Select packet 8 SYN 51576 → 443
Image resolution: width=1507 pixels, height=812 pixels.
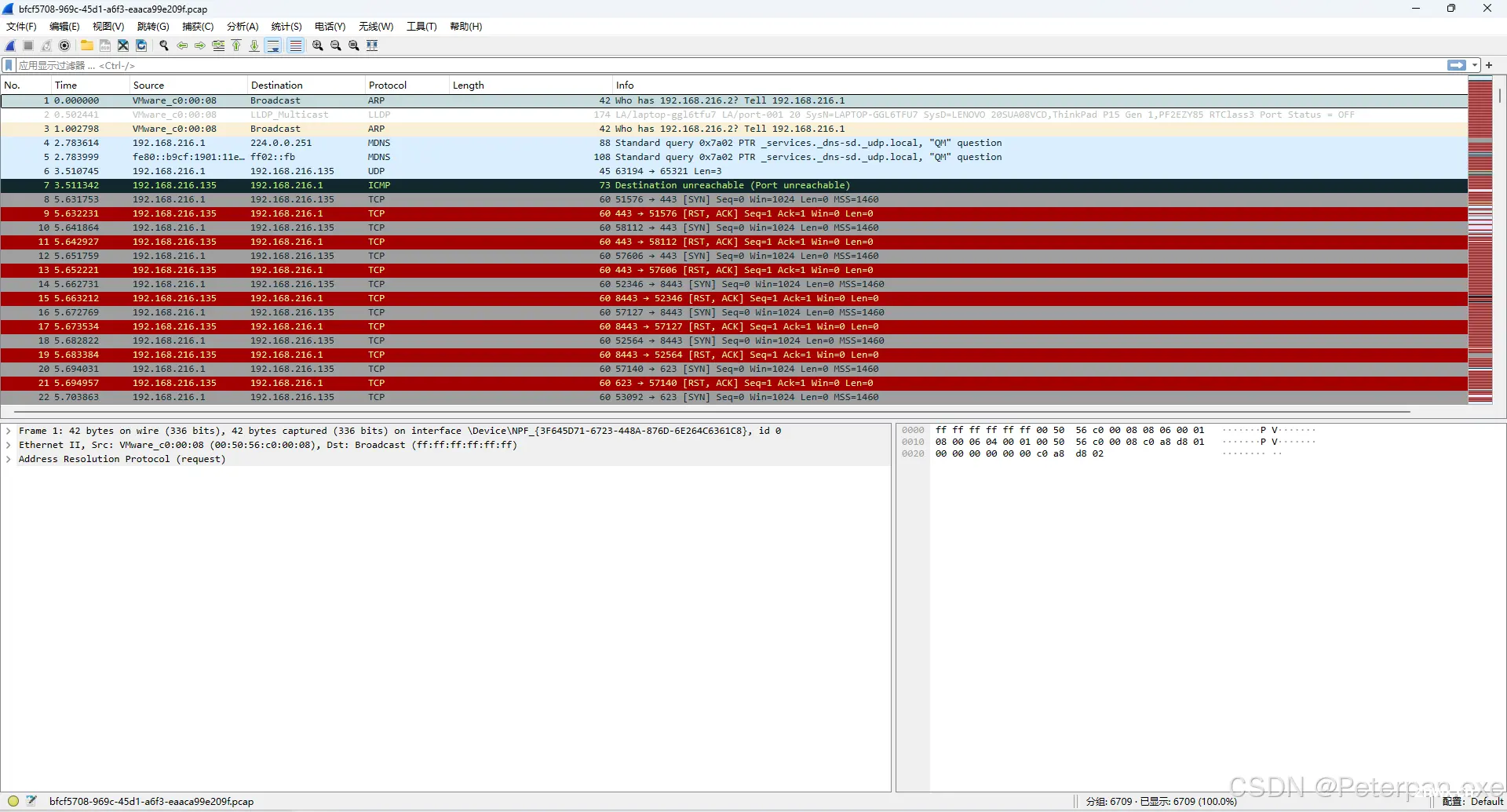[734, 199]
